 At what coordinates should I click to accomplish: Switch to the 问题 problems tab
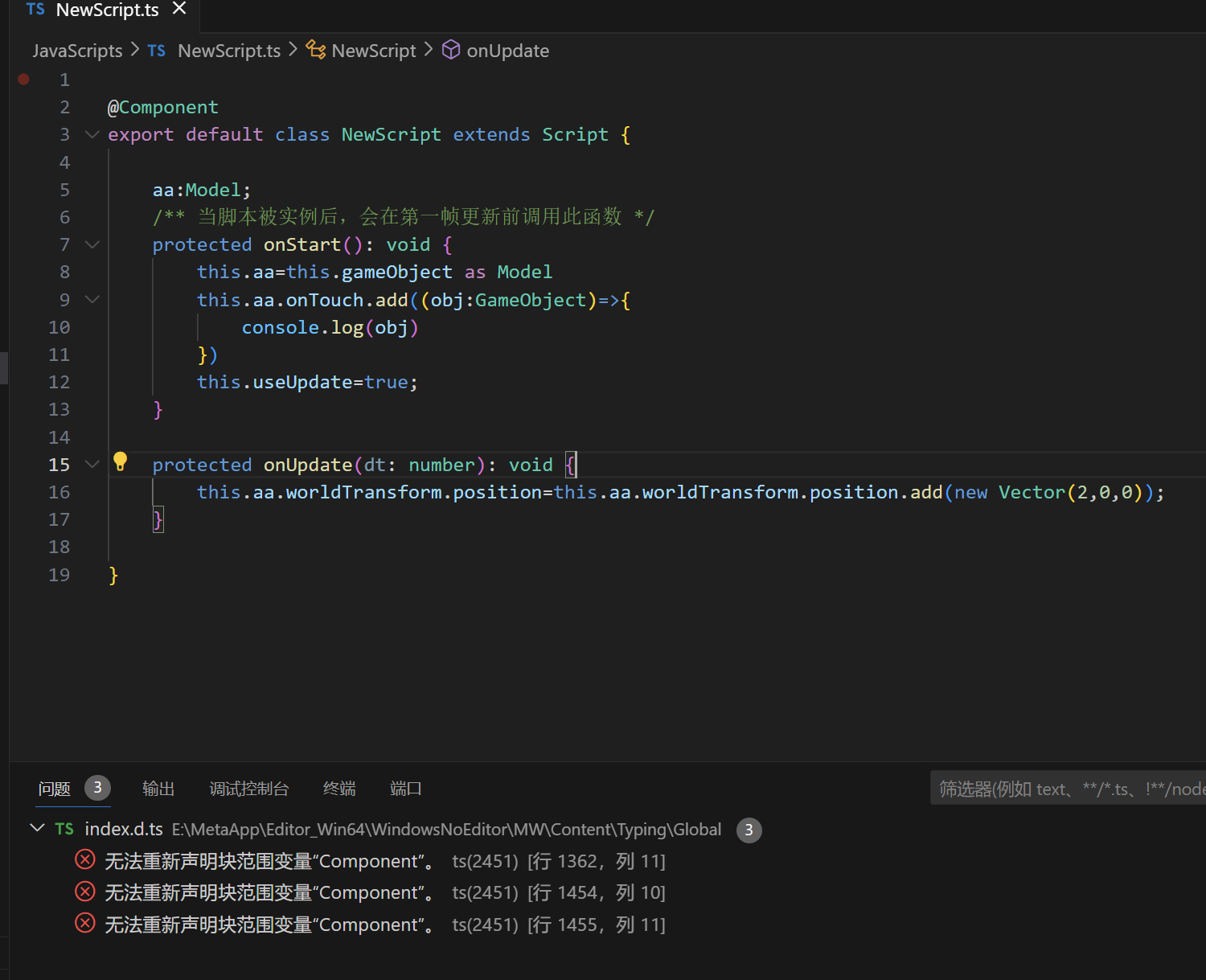tap(55, 789)
